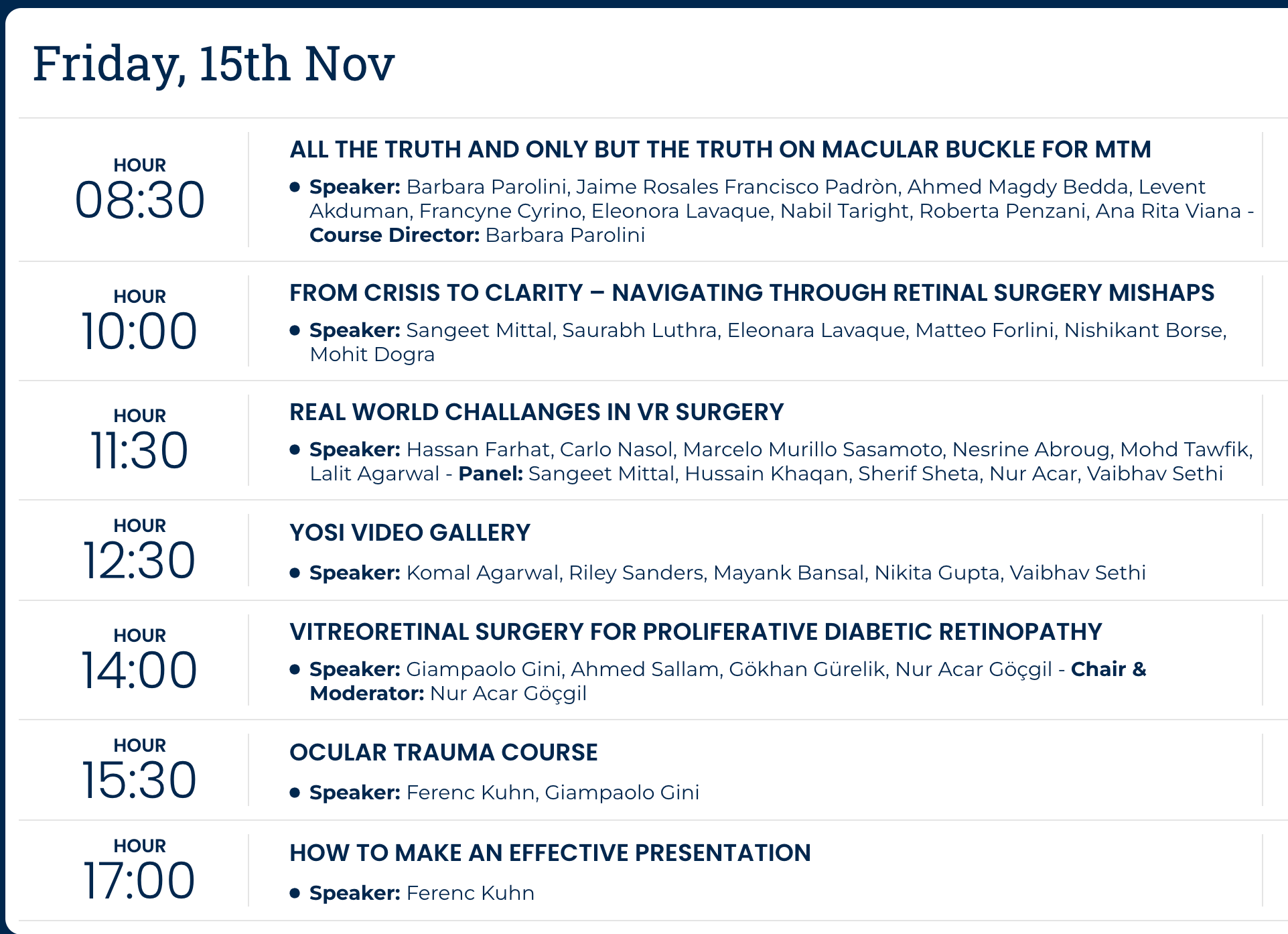
Task: Open the Proliferative Diabetic Retinopathy session title
Action: 696,632
